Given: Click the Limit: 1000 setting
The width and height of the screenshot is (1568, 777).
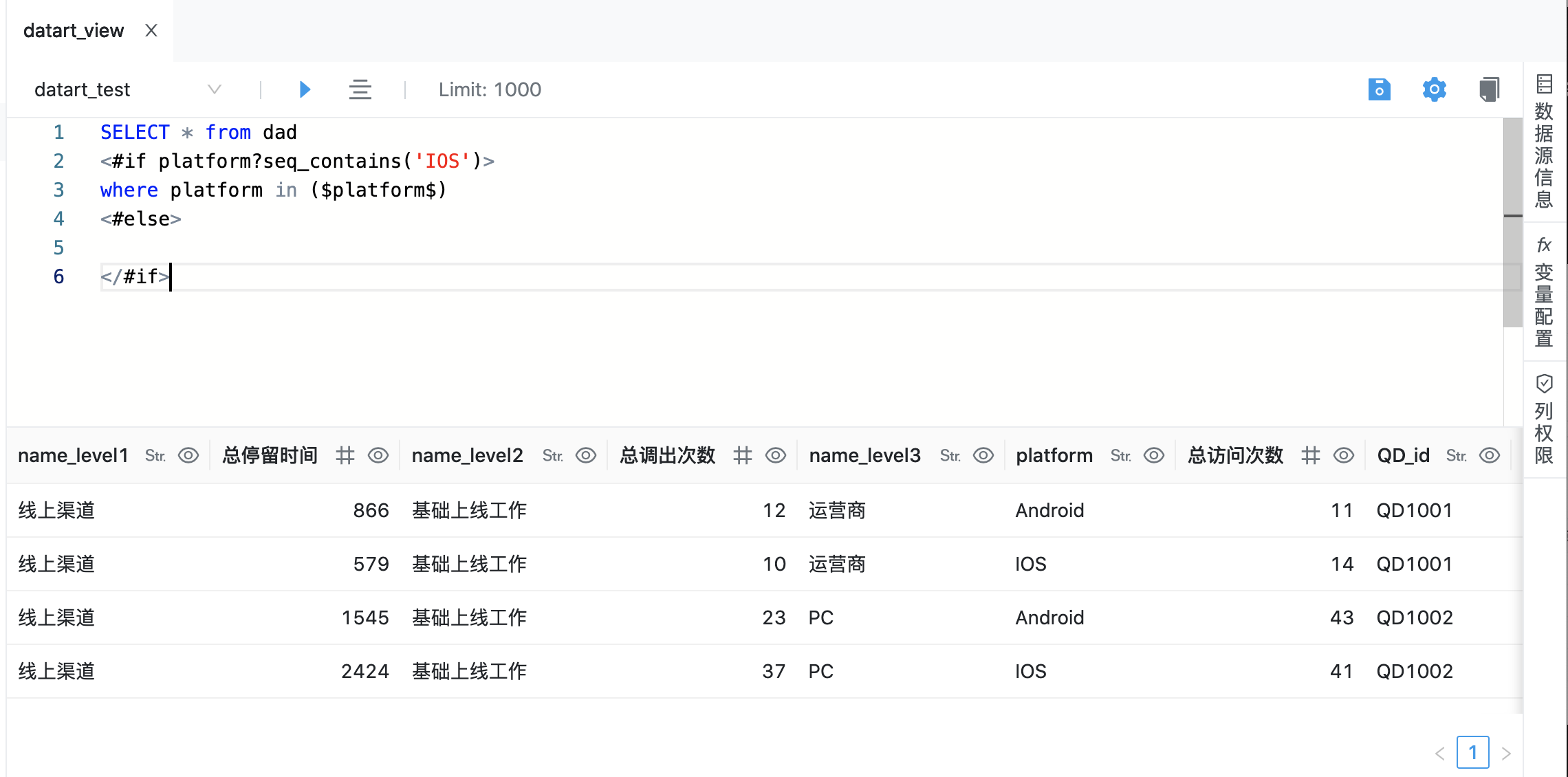Looking at the screenshot, I should tap(490, 89).
